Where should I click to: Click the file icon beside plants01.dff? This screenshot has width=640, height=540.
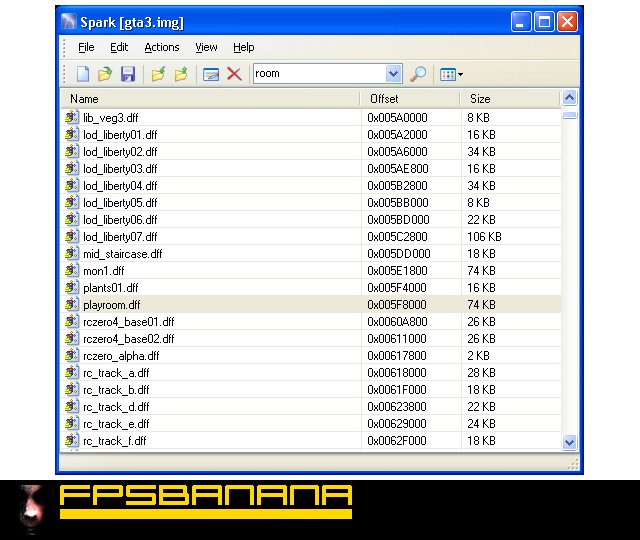(72, 287)
